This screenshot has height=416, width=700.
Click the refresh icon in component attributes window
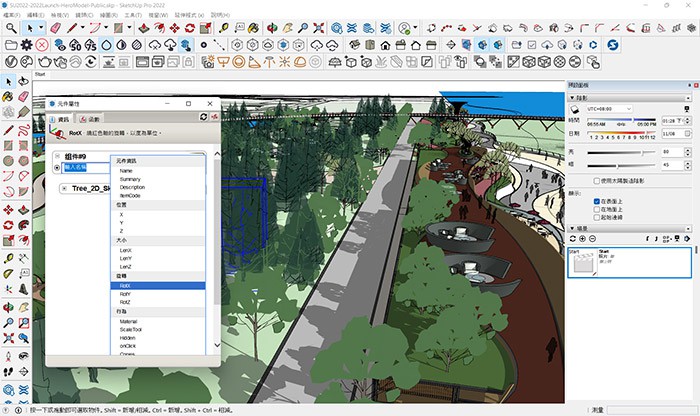pos(203,118)
